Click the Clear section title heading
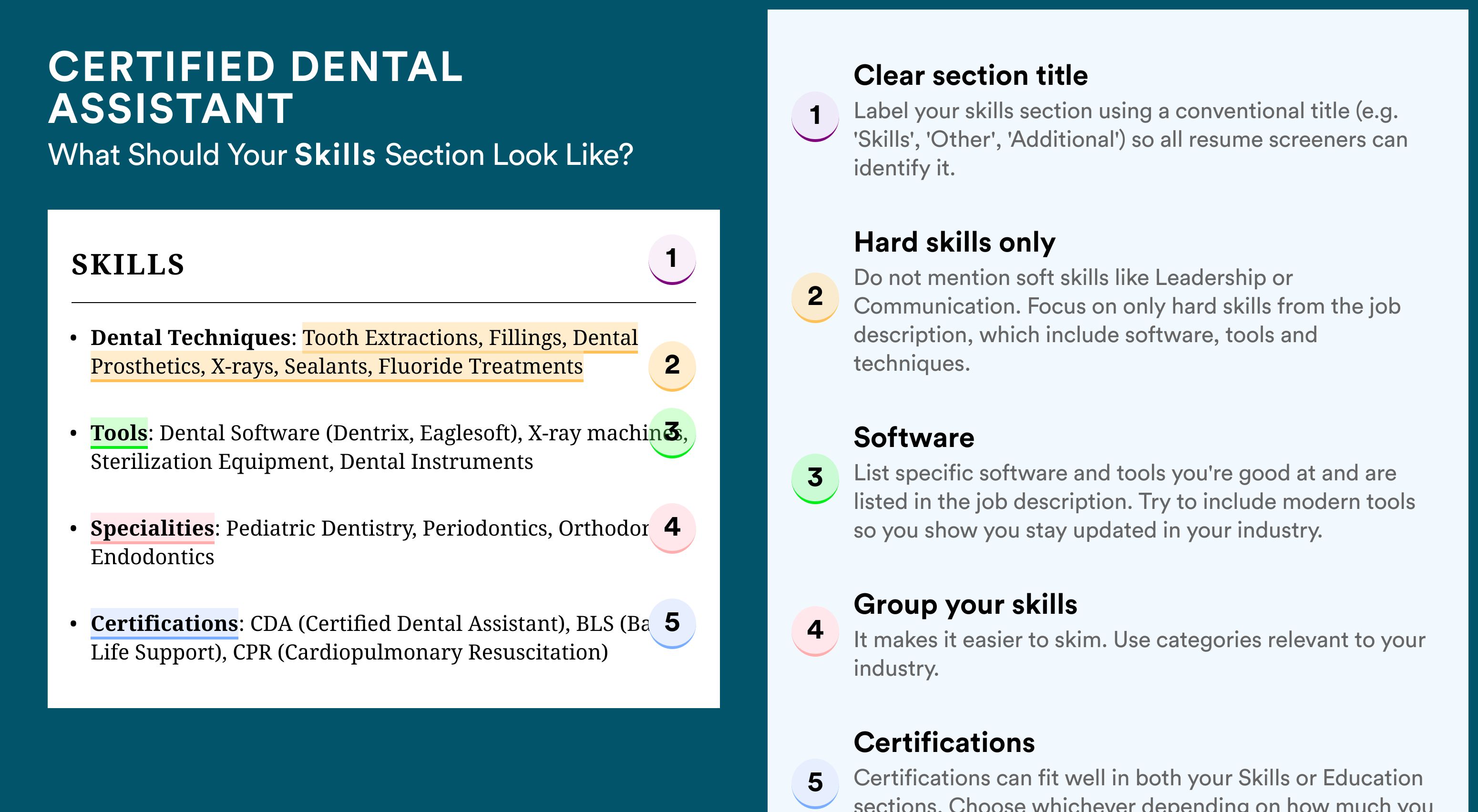Viewport: 1478px width, 812px height. (971, 76)
